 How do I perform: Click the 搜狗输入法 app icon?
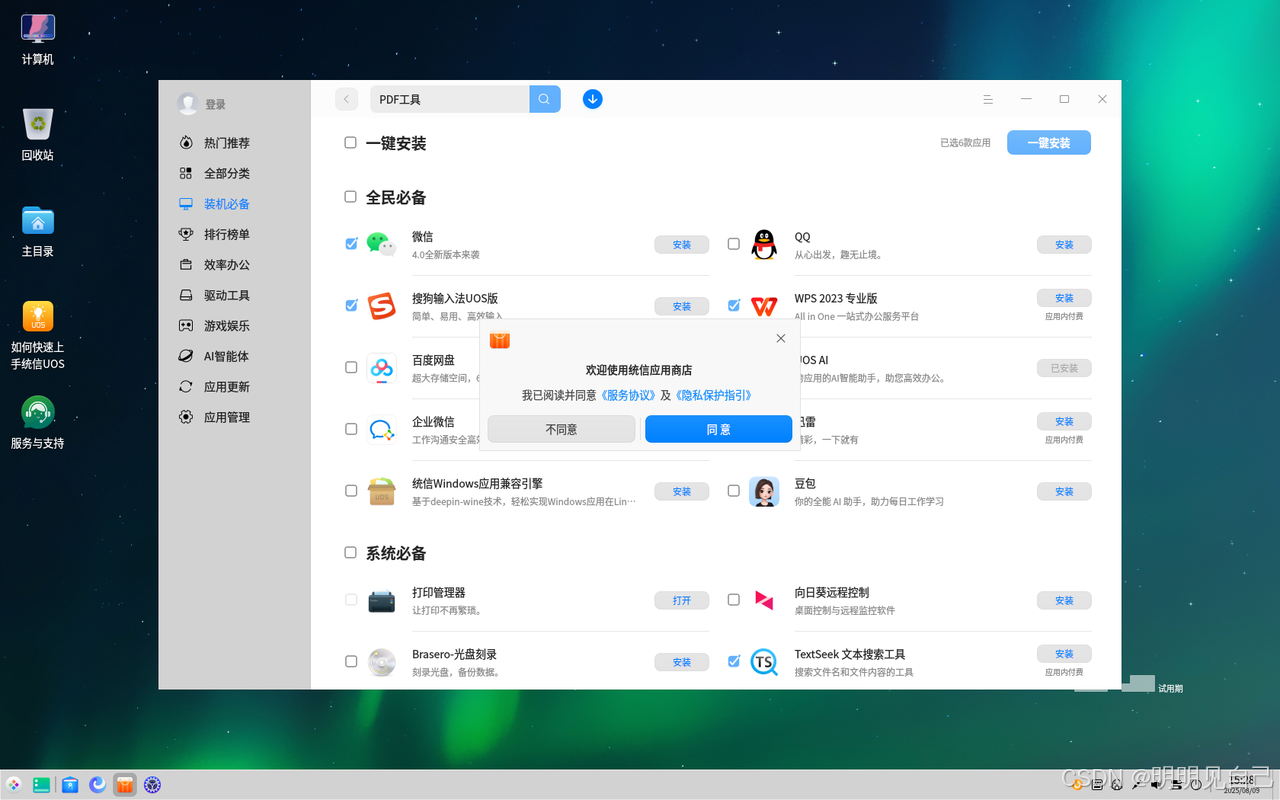point(381,306)
